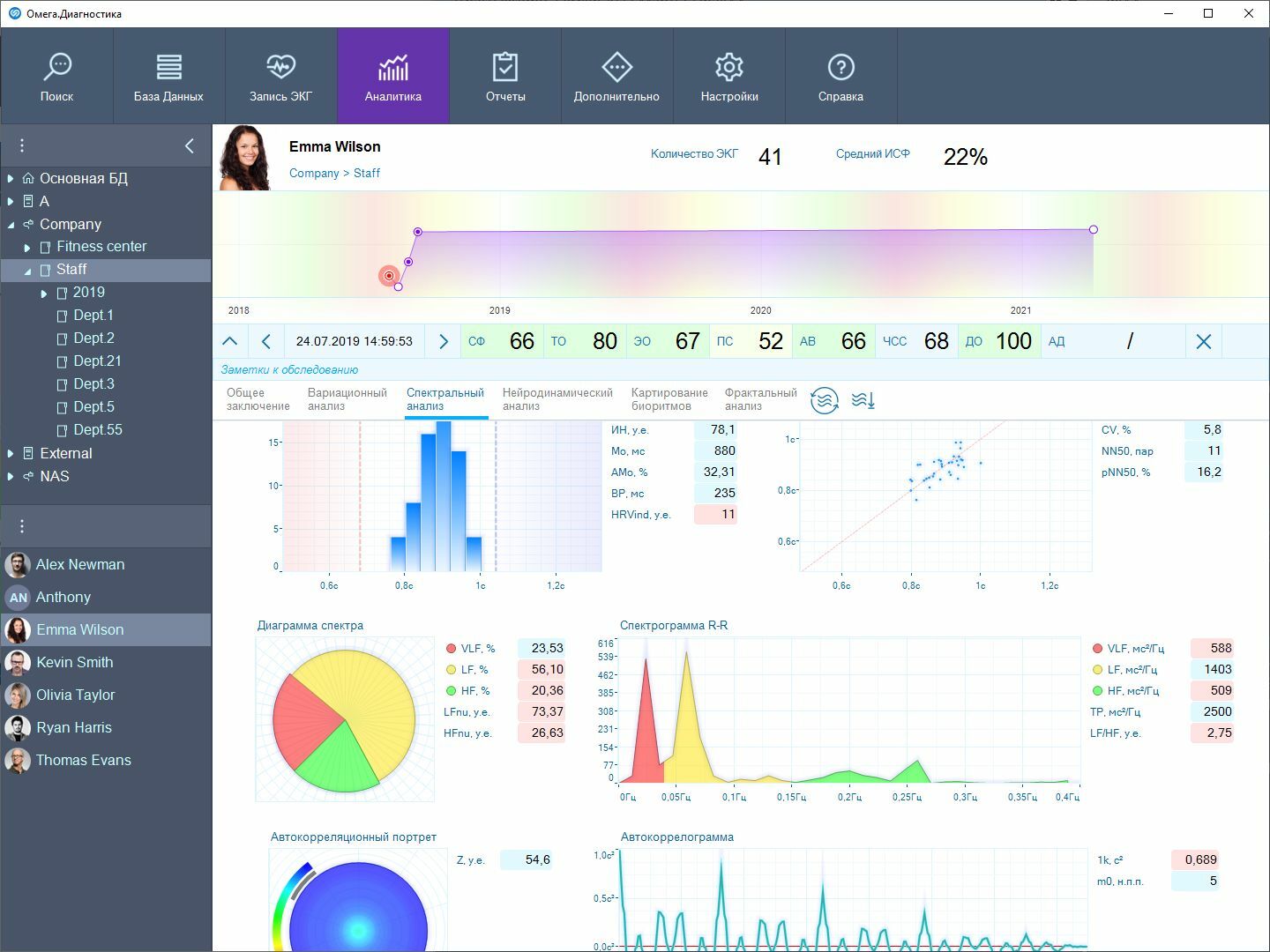
Task: Open the Вариационный анализ tab
Action: tap(347, 399)
